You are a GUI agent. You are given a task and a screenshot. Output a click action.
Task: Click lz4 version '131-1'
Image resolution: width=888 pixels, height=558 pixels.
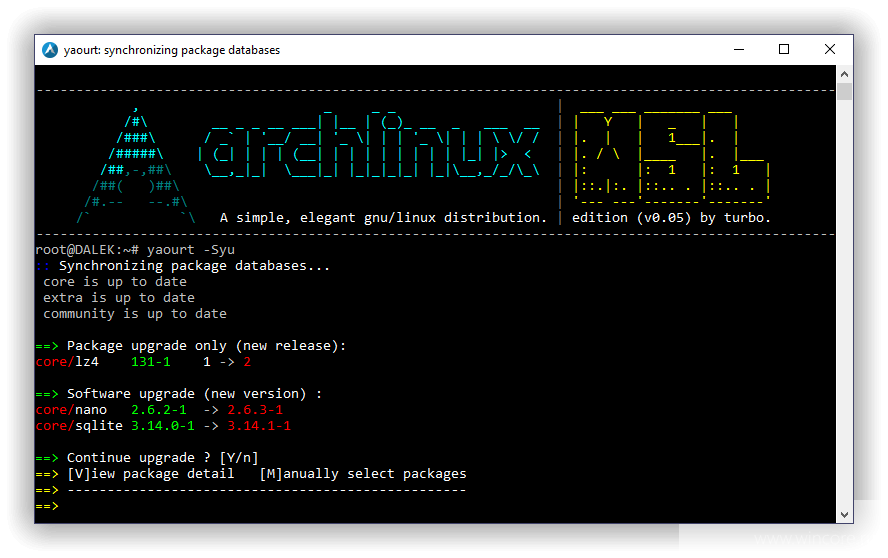pos(151,361)
